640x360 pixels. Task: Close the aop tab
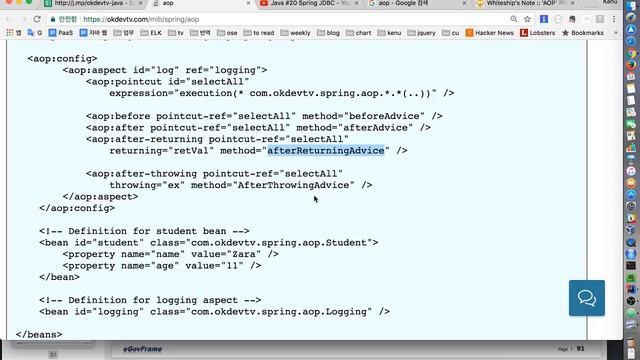click(249, 3)
